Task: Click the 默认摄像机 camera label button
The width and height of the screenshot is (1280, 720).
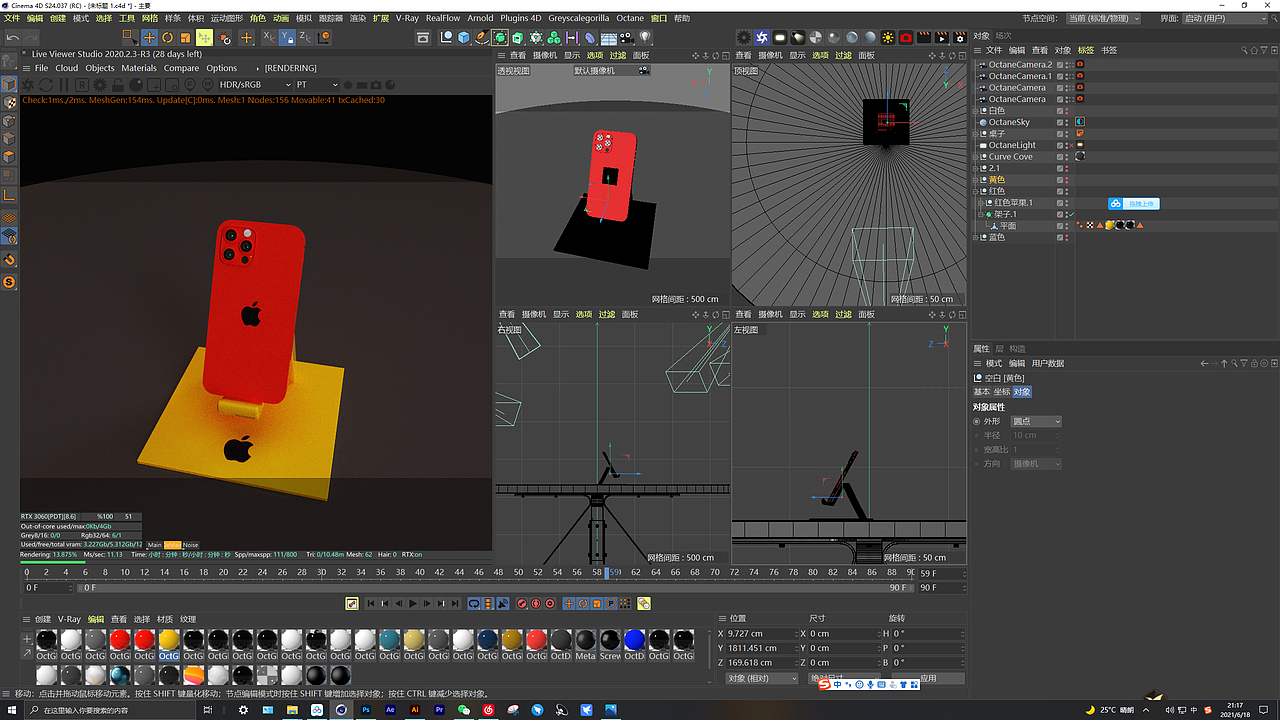Action: point(612,71)
